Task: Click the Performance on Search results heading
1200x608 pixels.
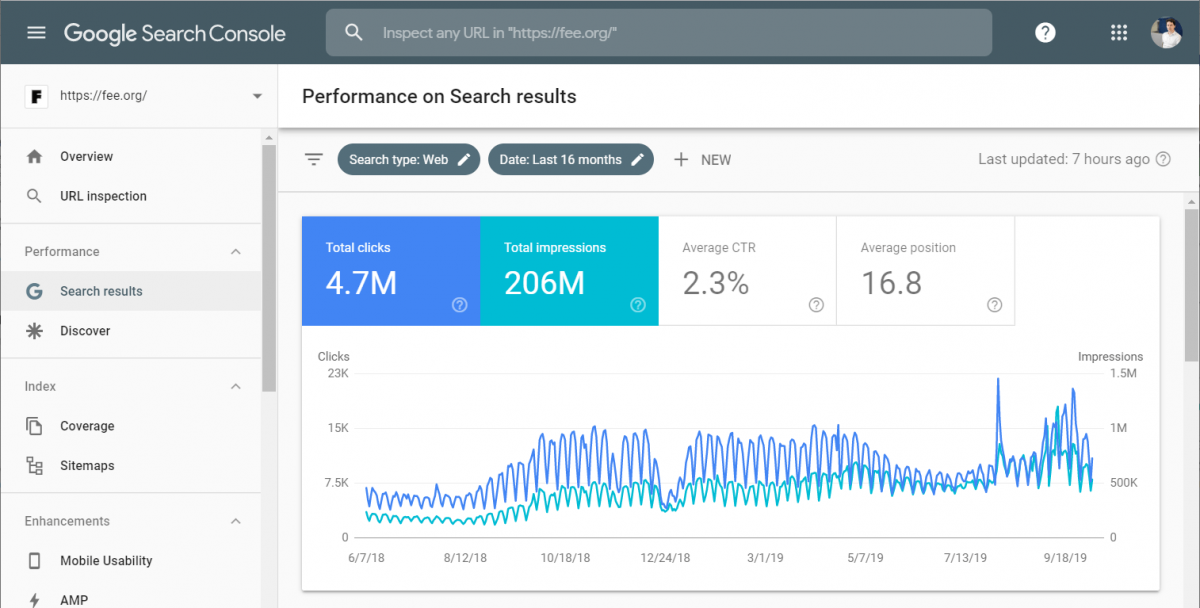Action: coord(439,97)
